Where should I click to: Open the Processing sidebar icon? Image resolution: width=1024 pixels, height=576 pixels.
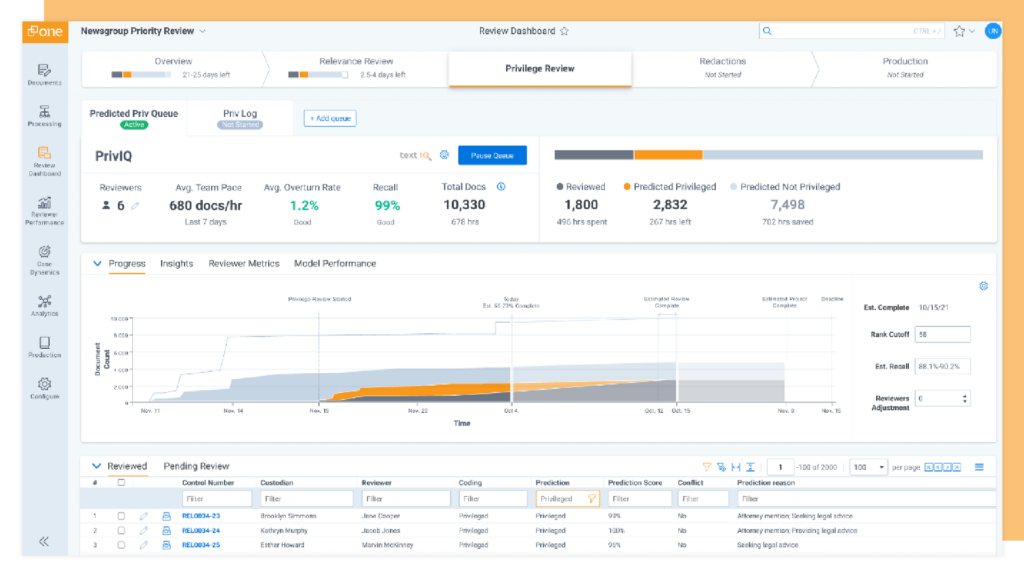(44, 115)
